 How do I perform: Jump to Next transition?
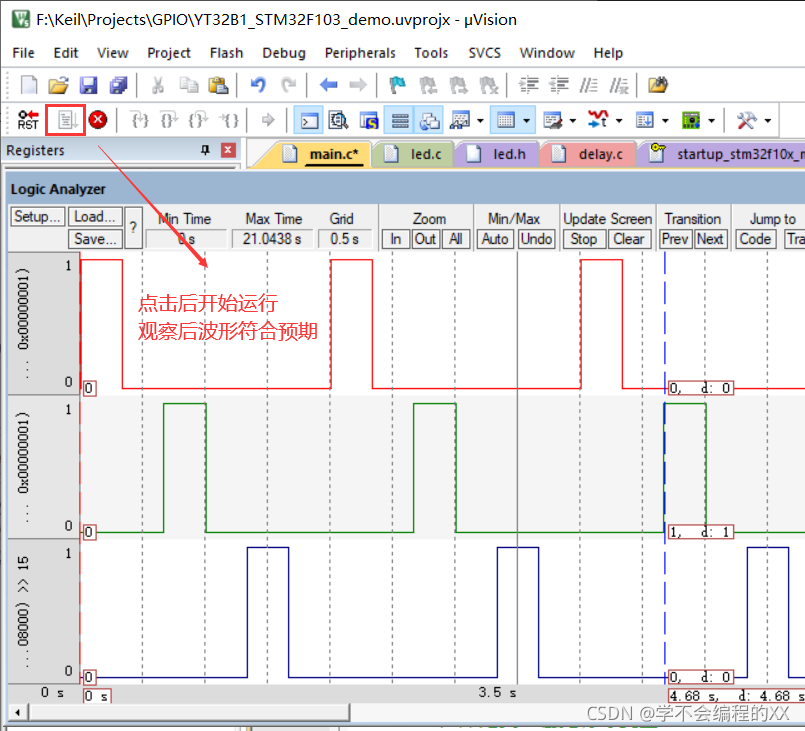pos(711,239)
